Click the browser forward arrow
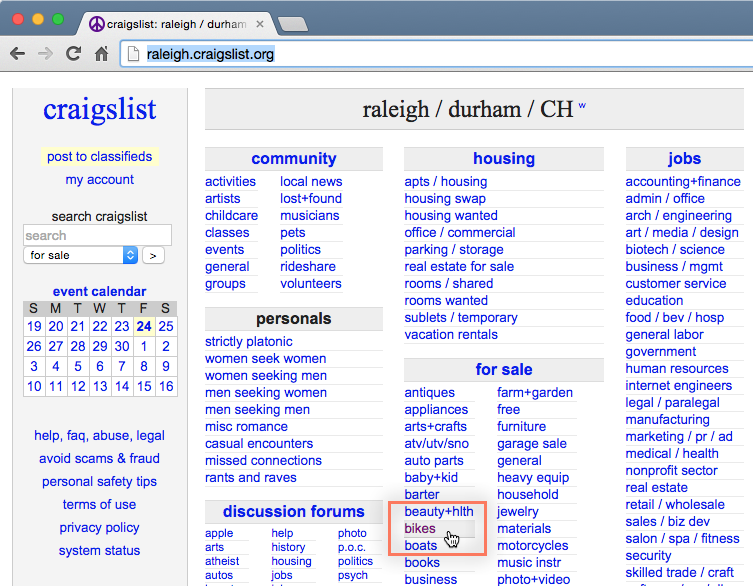753x586 pixels. click(45, 54)
